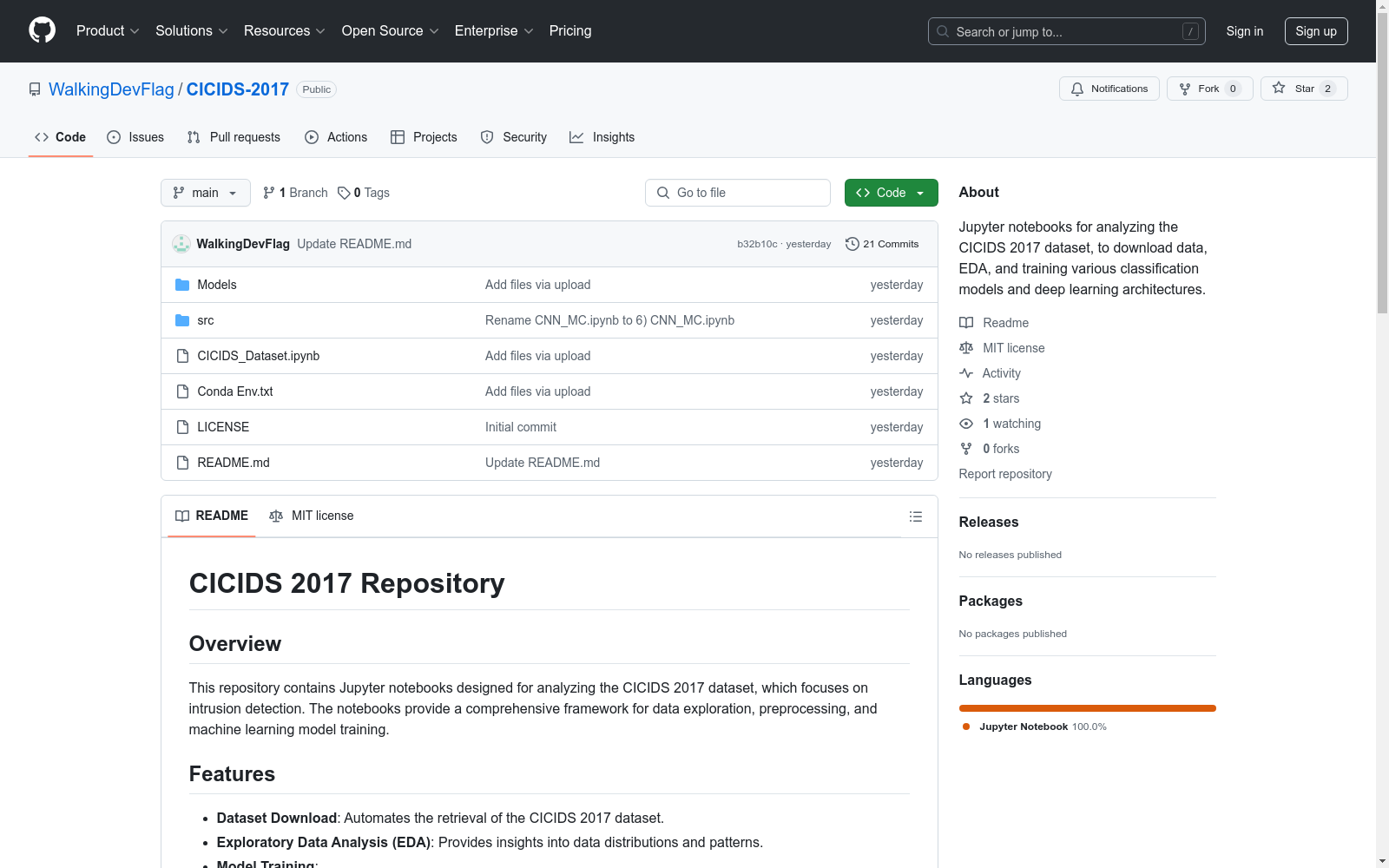Switch to the Projects tab
This screenshot has height=868, width=1389.
coord(424,137)
